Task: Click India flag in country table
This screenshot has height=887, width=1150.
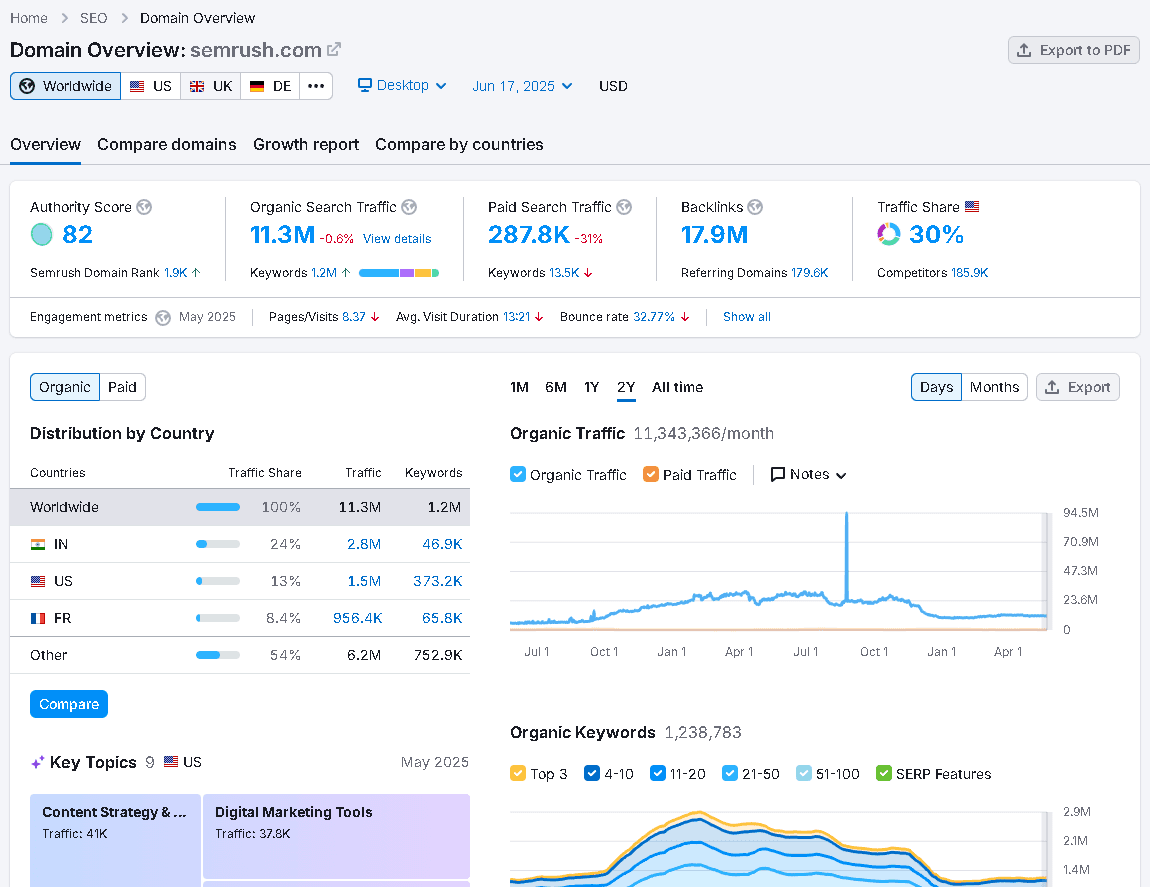Action: point(37,544)
